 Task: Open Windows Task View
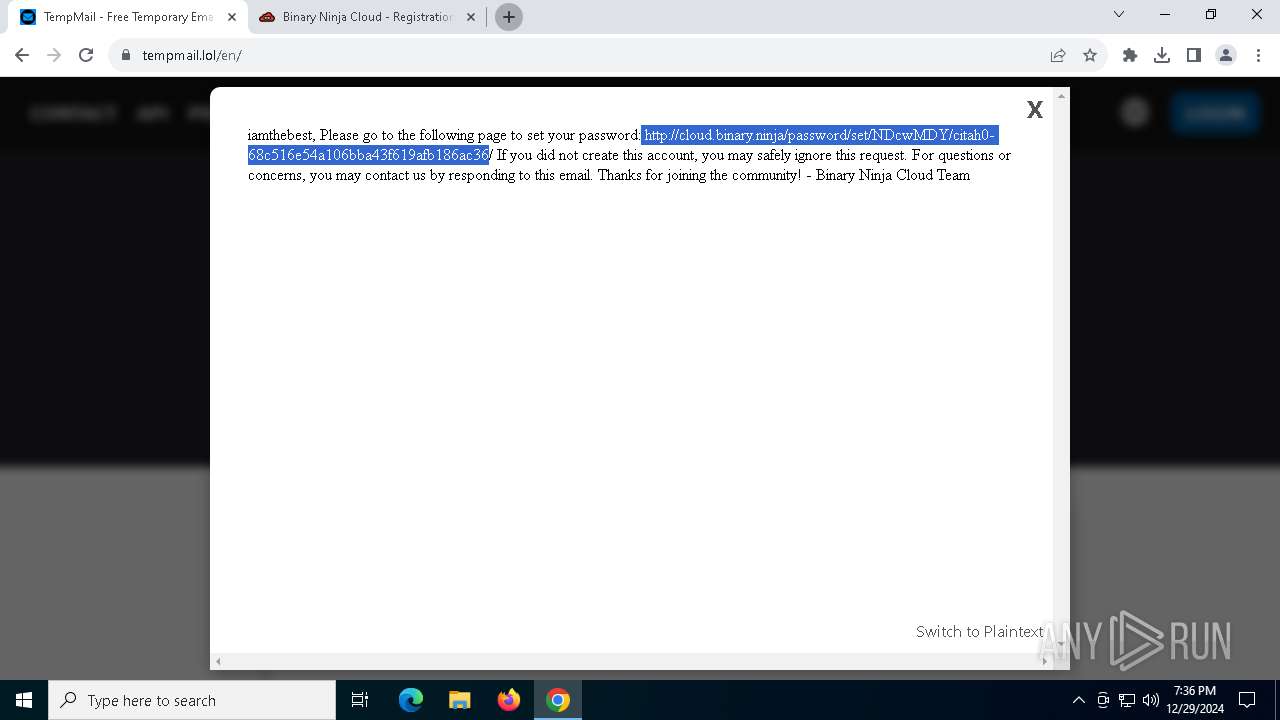coord(360,700)
